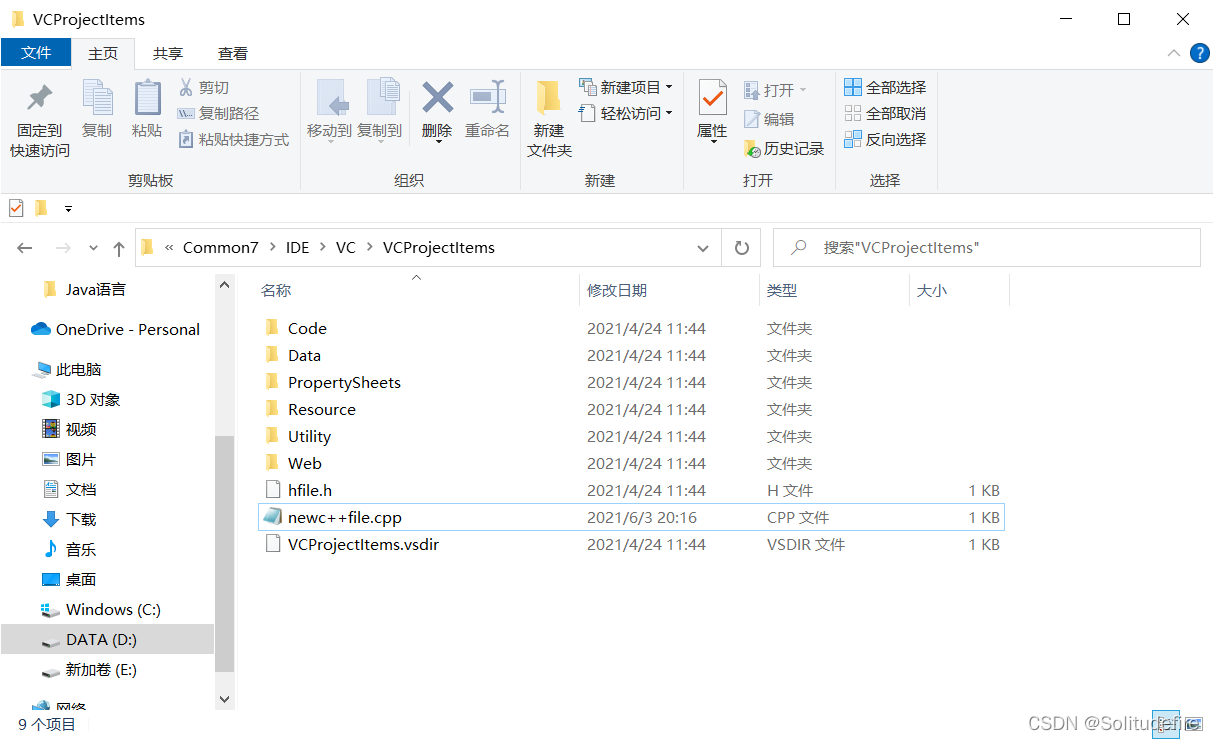
Task: Select the Utility folder
Action: (630, 436)
